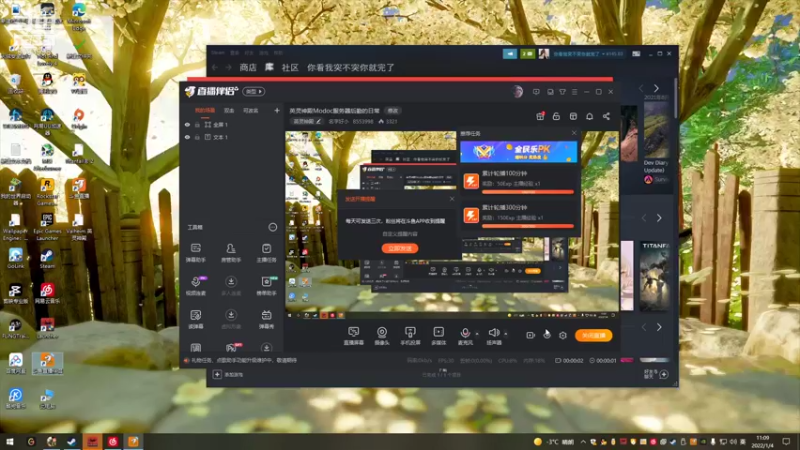Open the 房管助手 tool
The image size is (800, 450).
pos(231,253)
